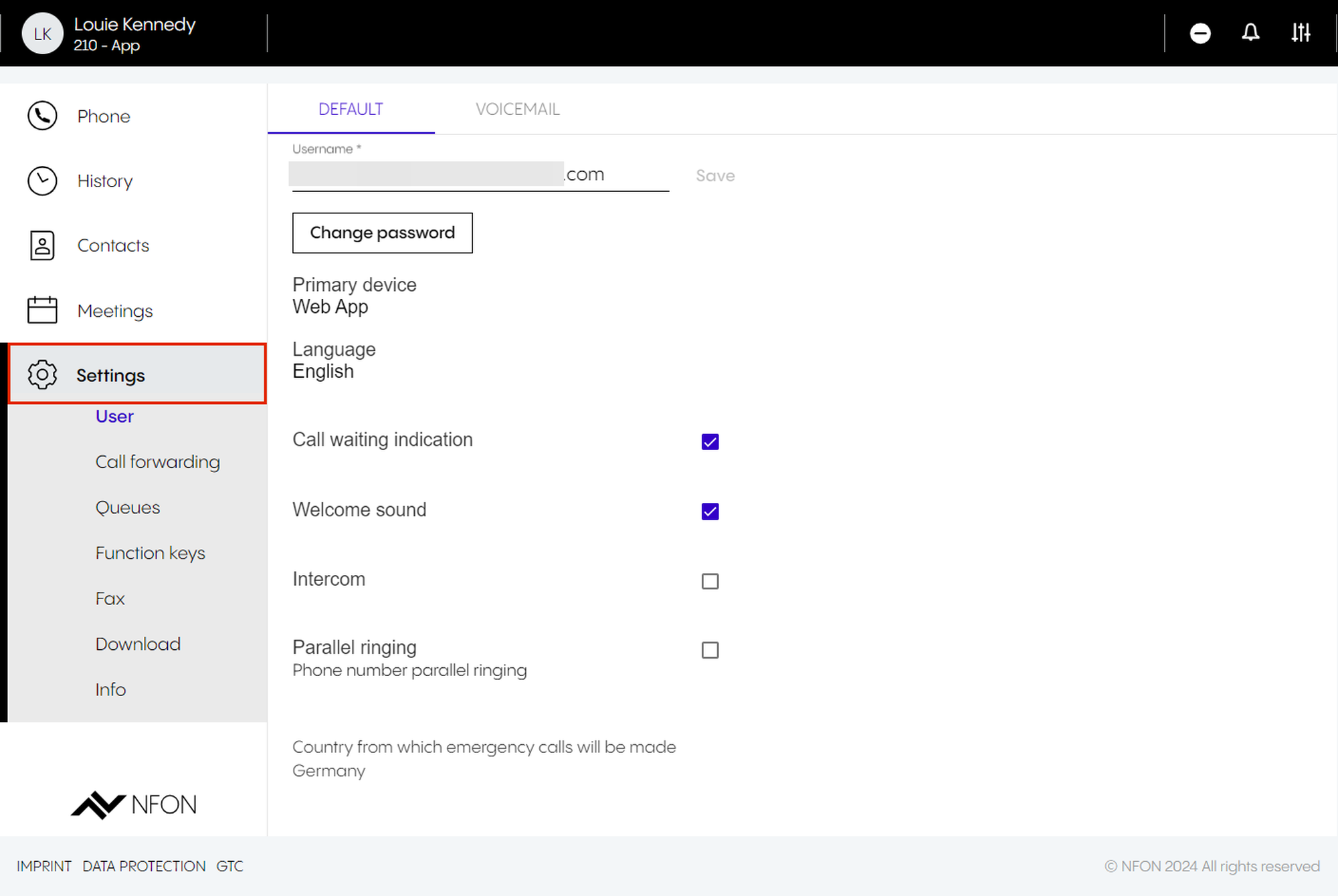Open the Function keys submenu item

click(150, 553)
